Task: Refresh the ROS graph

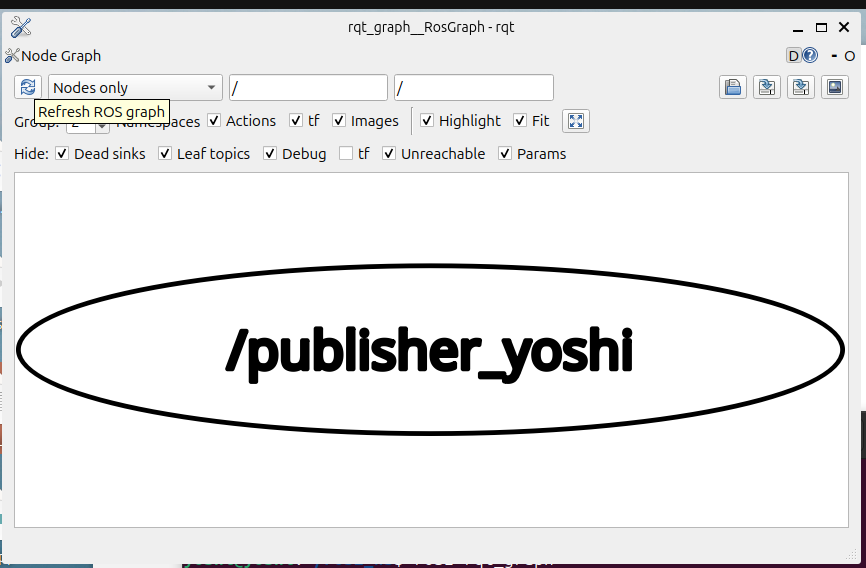Action: point(28,87)
